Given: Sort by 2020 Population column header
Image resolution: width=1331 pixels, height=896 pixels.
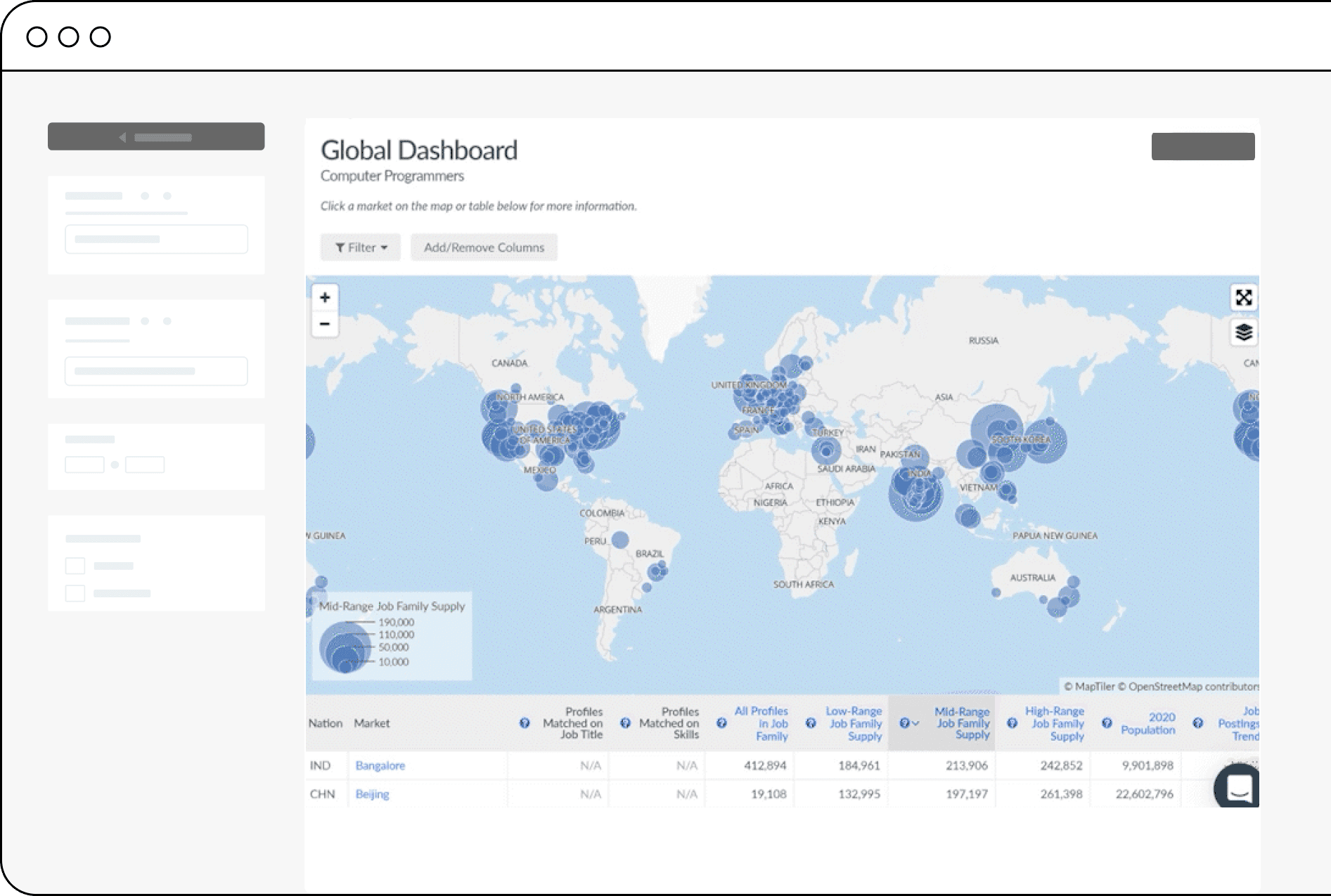Looking at the screenshot, I should pos(1147,723).
